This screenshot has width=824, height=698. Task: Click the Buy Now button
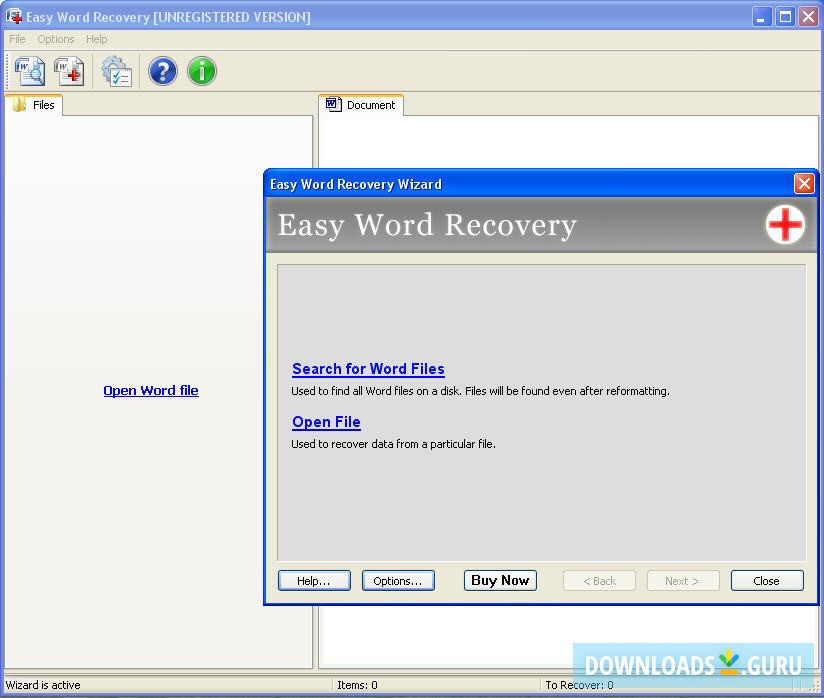[x=500, y=580]
